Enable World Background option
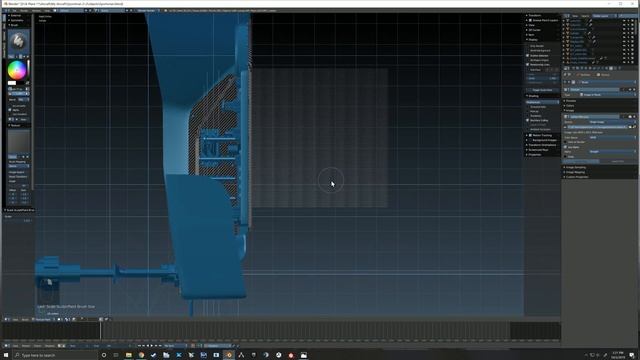640x360 pixels. [x=527, y=51]
